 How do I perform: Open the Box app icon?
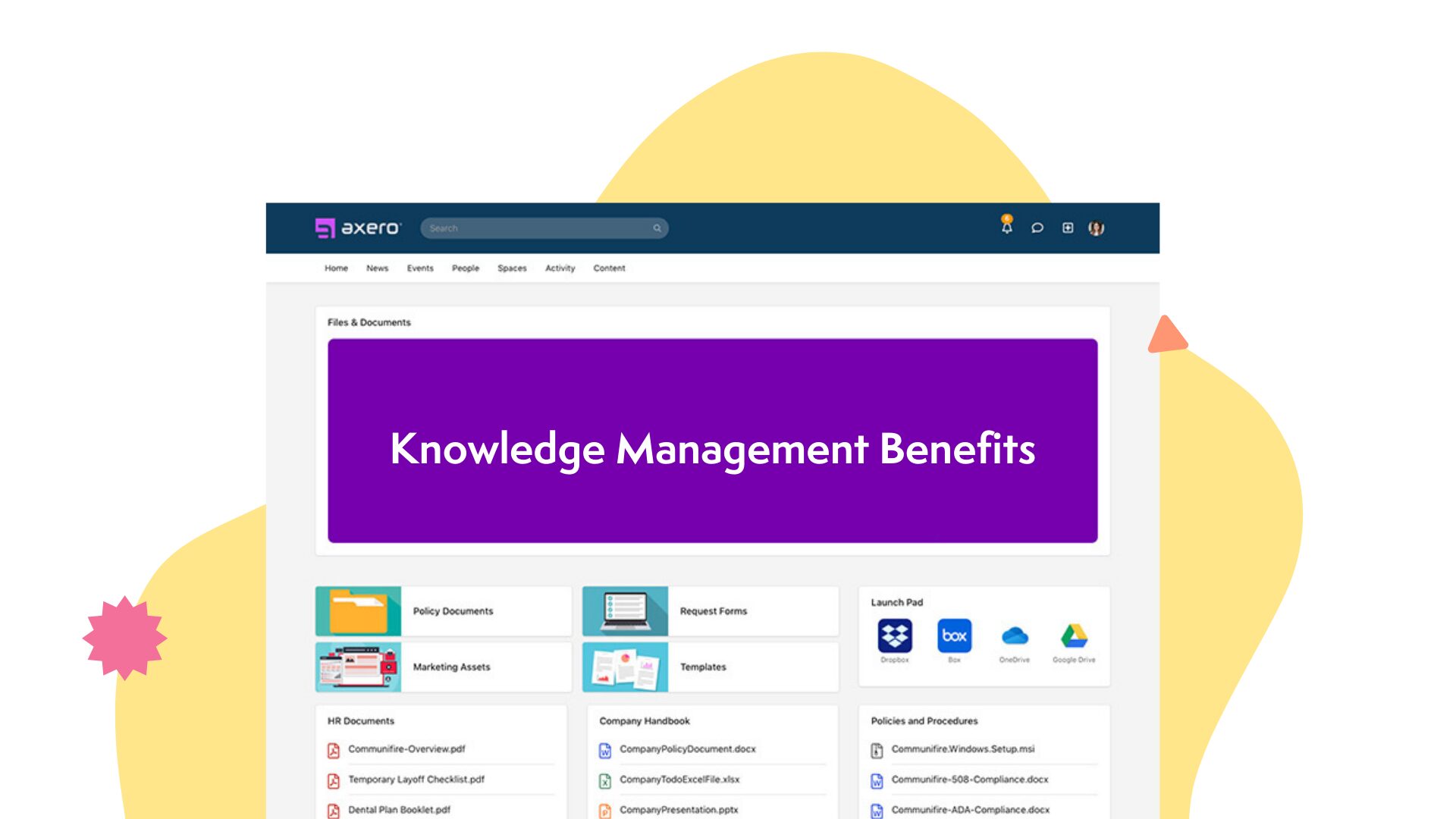click(x=954, y=635)
